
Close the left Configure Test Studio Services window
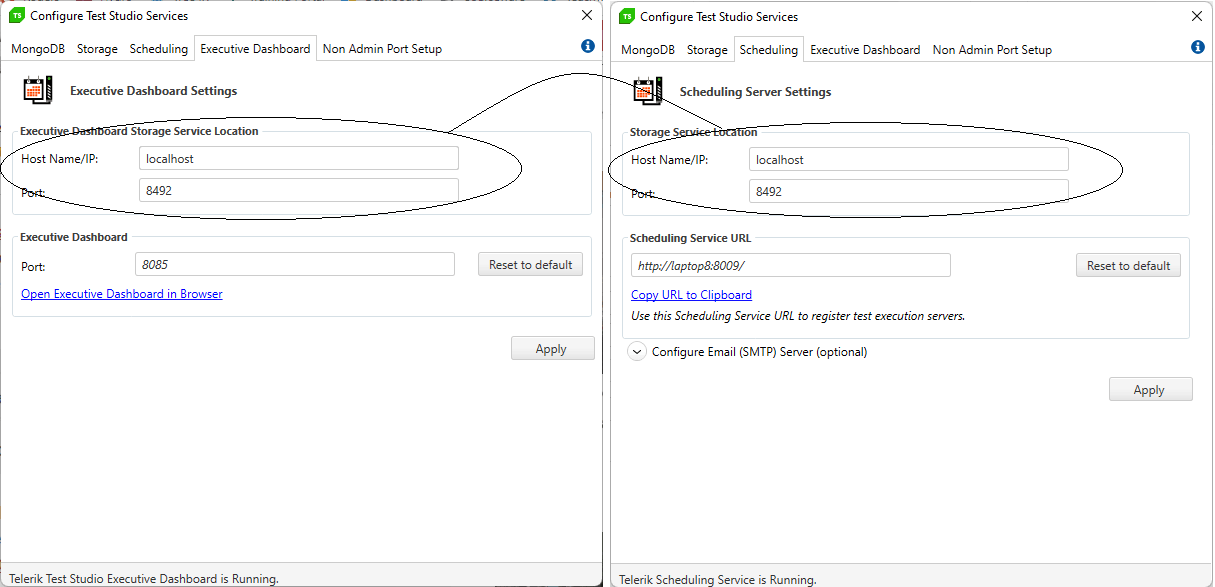pos(587,15)
